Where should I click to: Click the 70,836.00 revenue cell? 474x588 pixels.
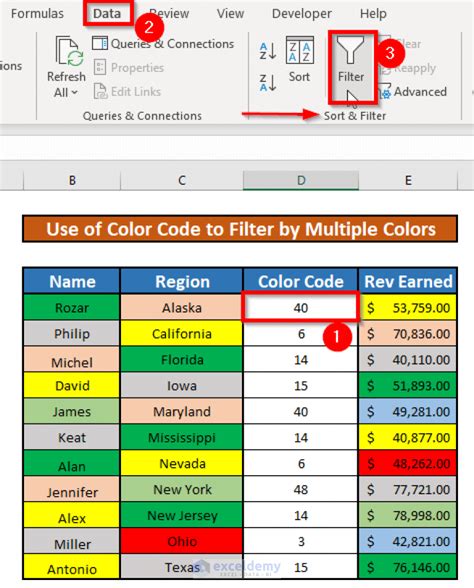(x=408, y=333)
